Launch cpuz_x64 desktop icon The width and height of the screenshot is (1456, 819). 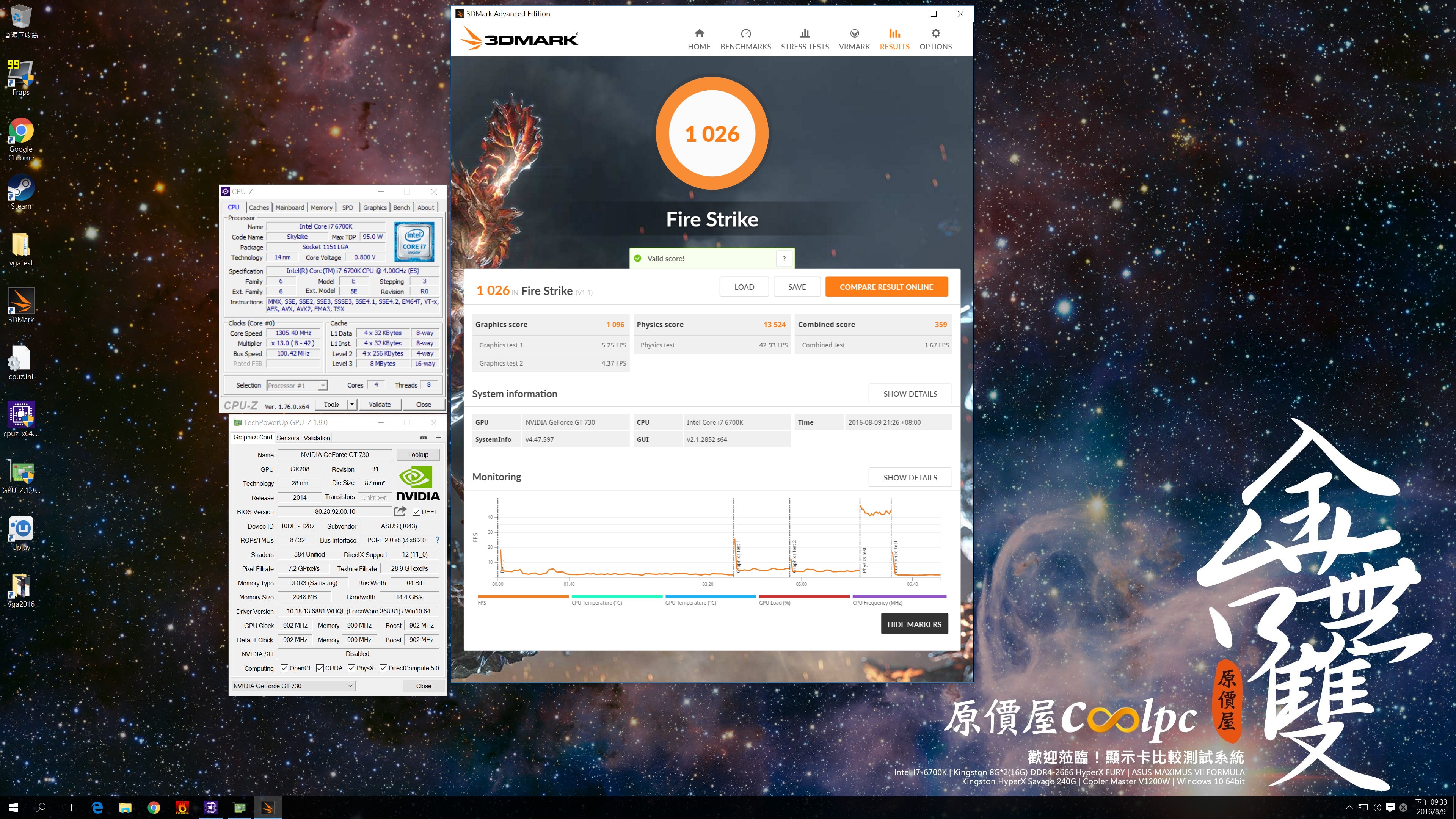click(21, 419)
